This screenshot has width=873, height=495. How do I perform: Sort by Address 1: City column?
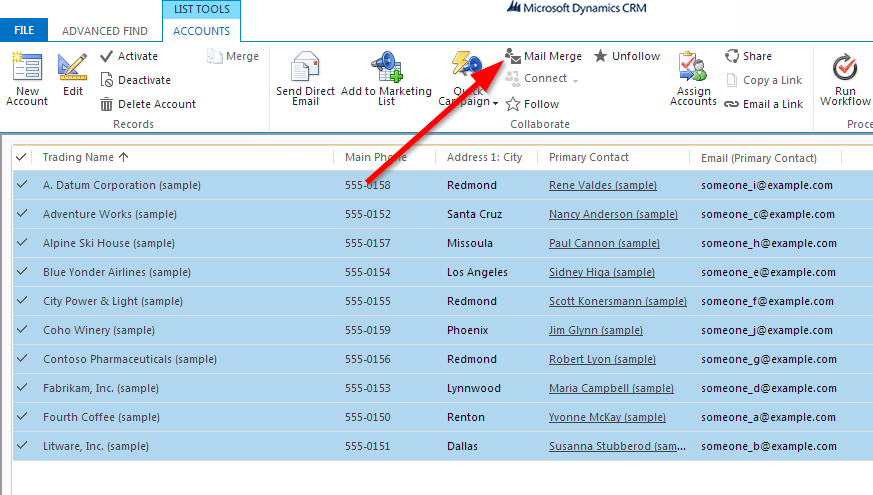pos(484,158)
